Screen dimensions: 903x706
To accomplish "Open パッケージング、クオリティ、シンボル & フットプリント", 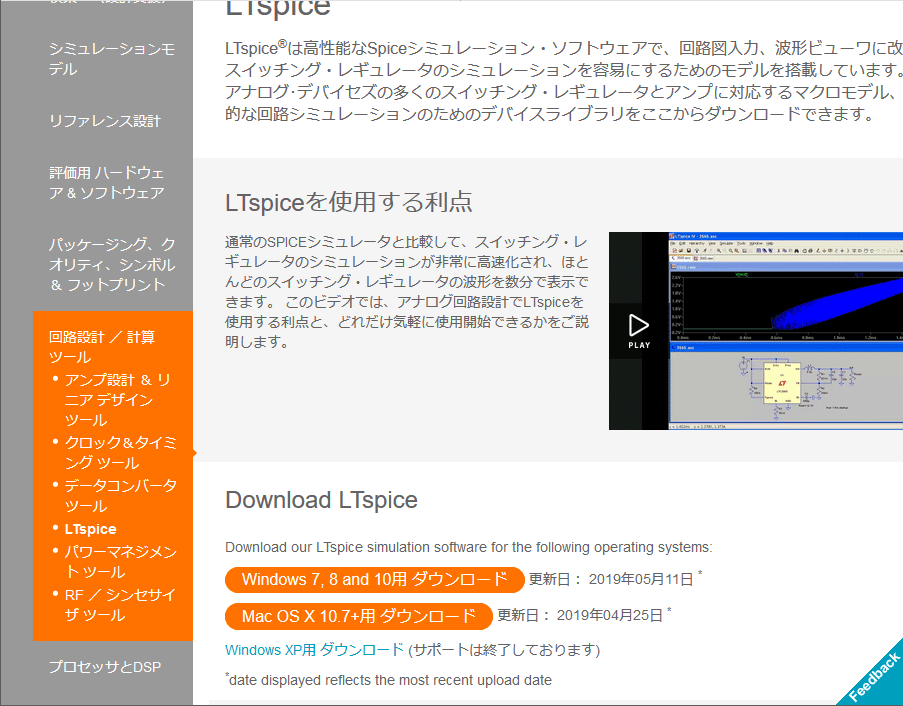I will pyautogui.click(x=112, y=264).
